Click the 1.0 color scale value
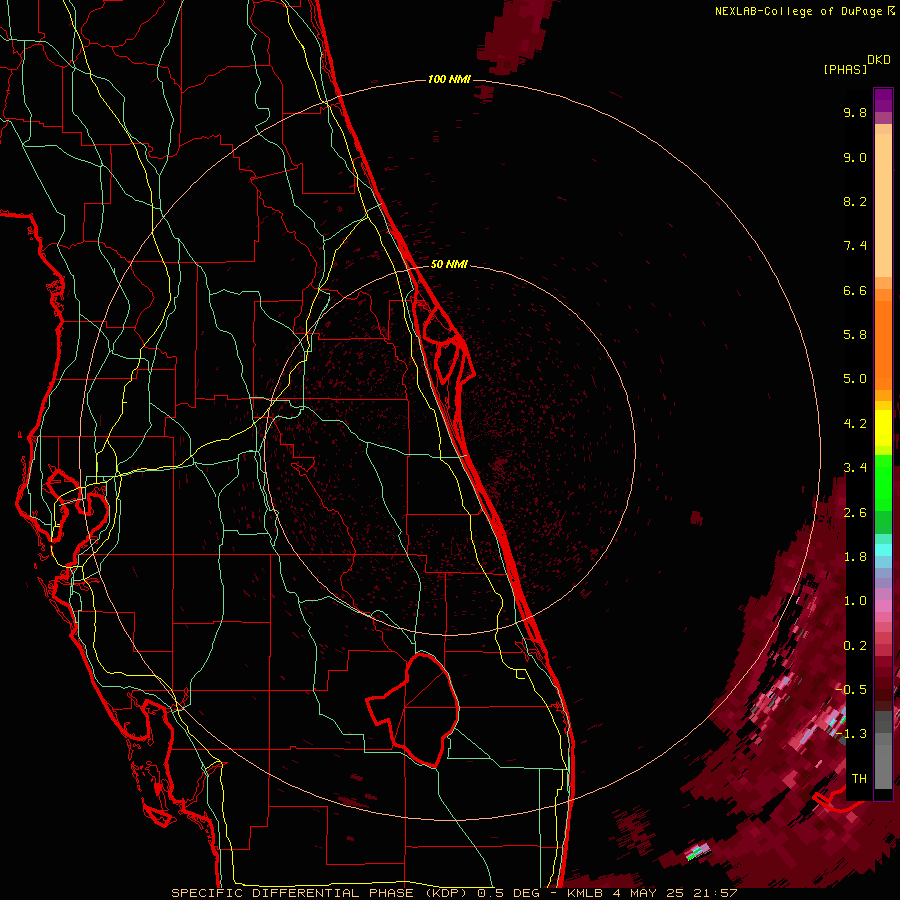 click(855, 601)
